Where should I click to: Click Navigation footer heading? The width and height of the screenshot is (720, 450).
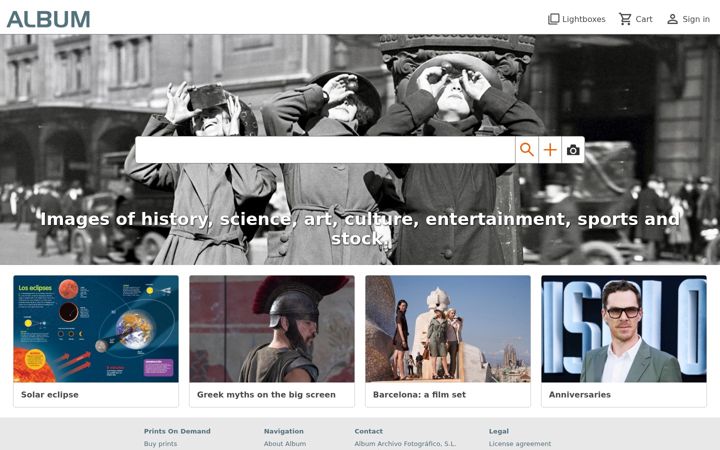(x=284, y=431)
